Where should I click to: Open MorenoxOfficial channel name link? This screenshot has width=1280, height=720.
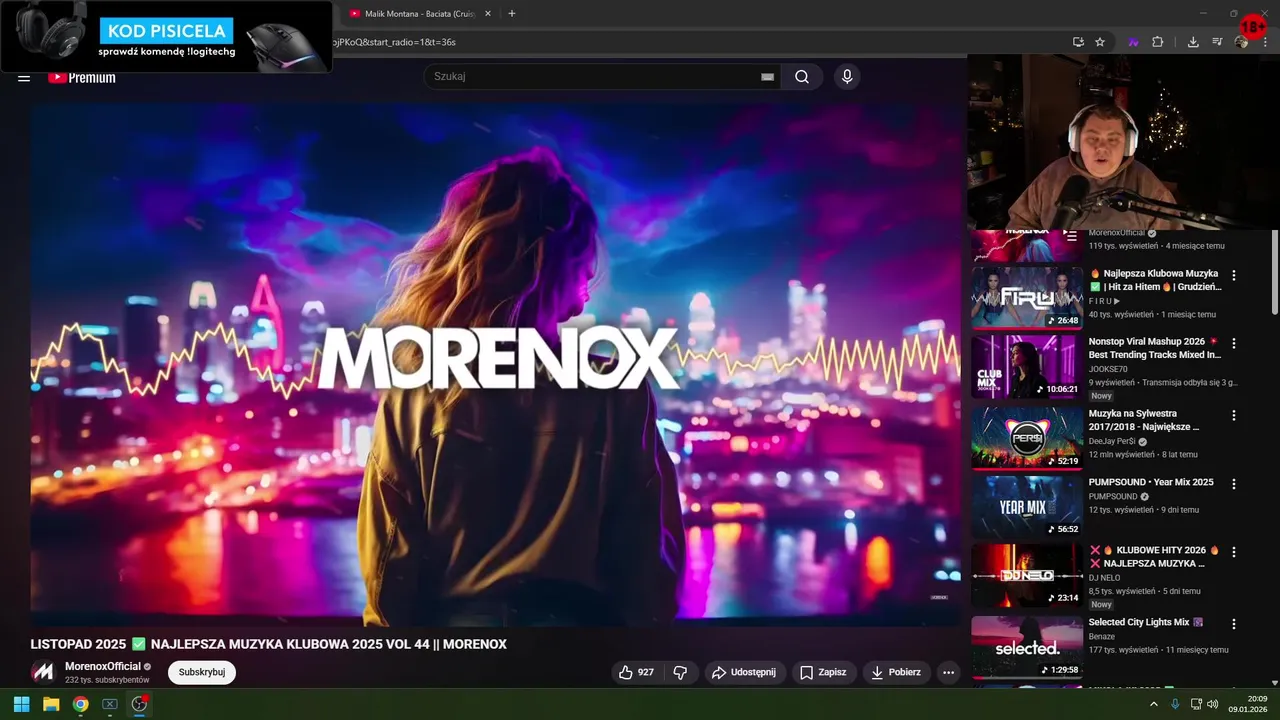[x=103, y=666]
